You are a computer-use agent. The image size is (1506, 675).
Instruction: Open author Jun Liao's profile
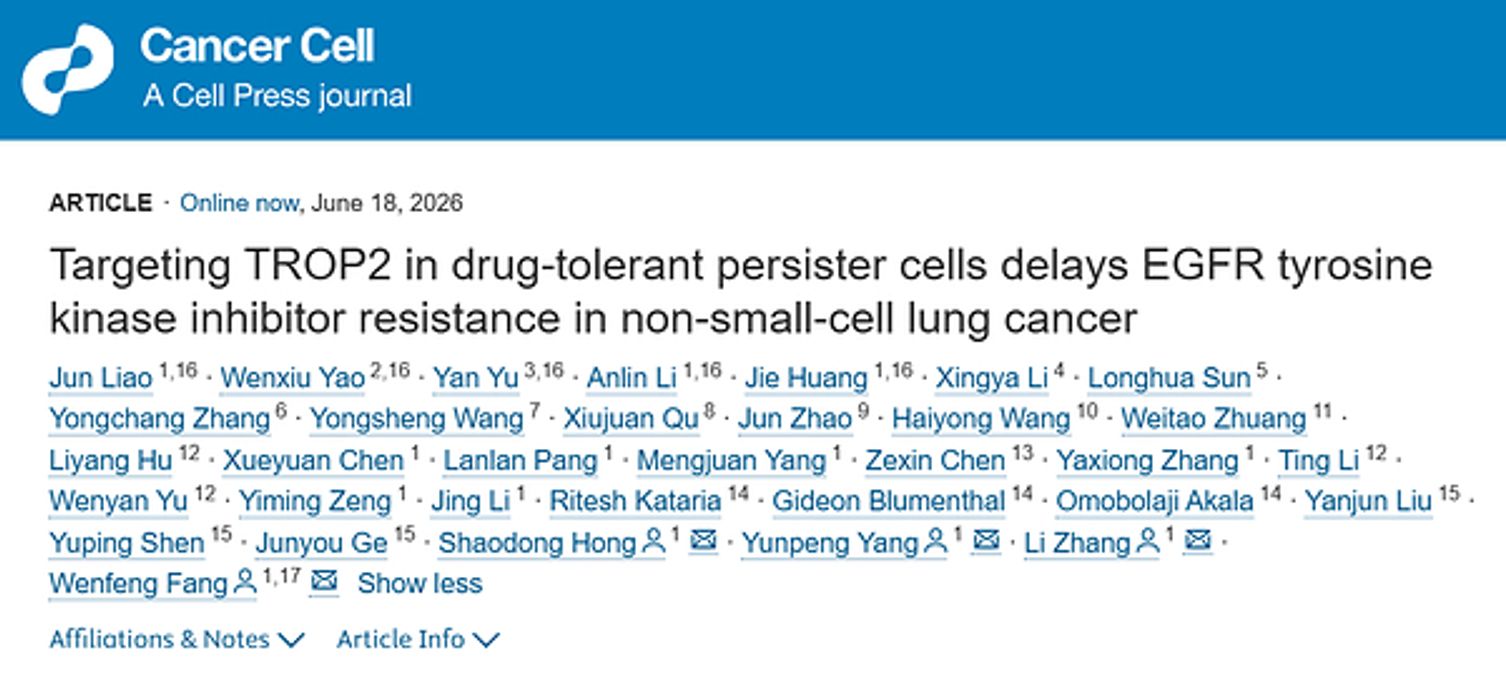101,378
